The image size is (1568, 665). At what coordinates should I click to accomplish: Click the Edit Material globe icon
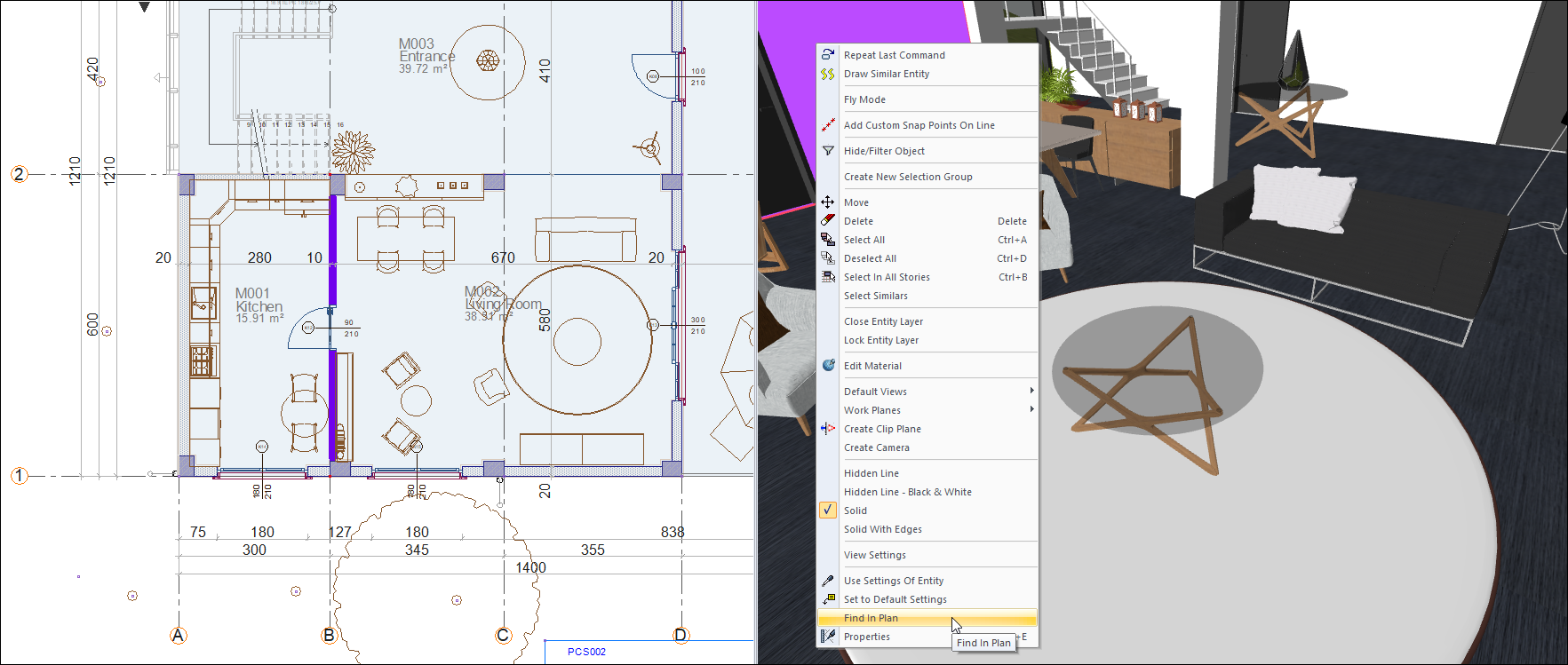tap(827, 366)
